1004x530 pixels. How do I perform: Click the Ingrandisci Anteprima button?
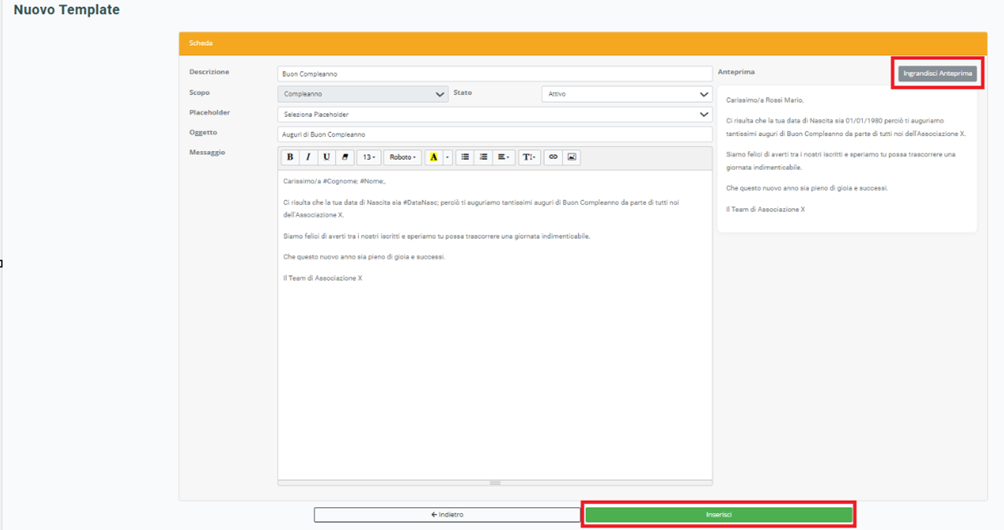click(x=937, y=73)
